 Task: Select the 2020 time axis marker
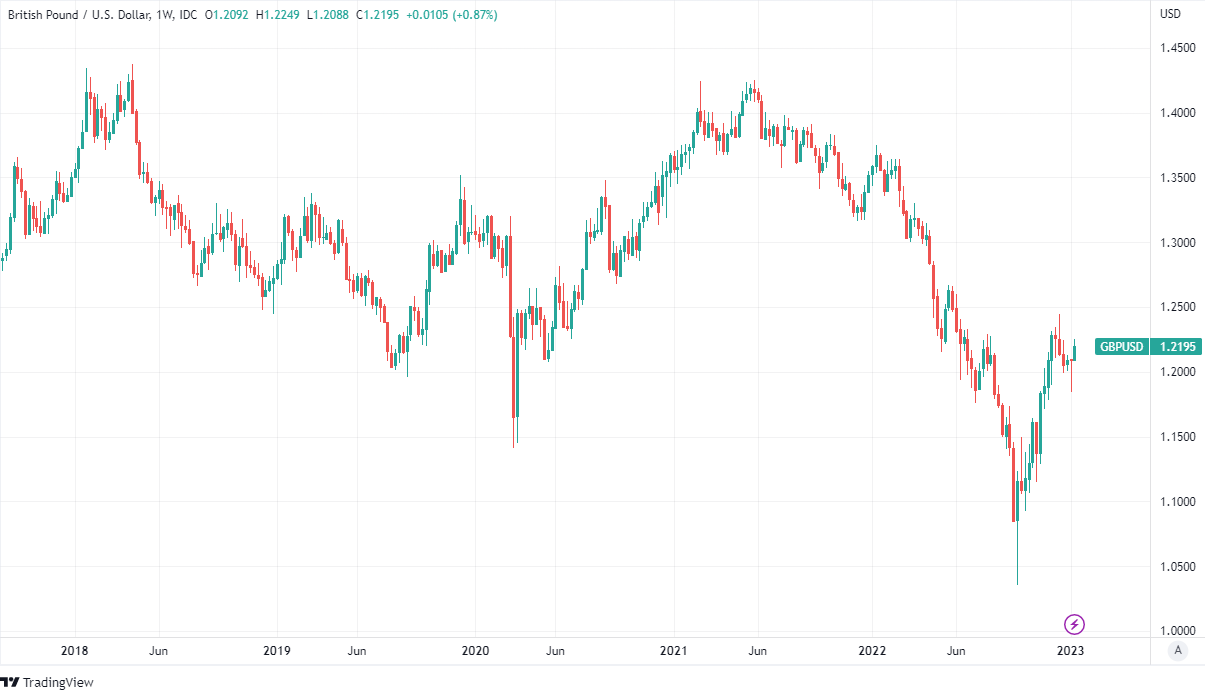tap(474, 651)
